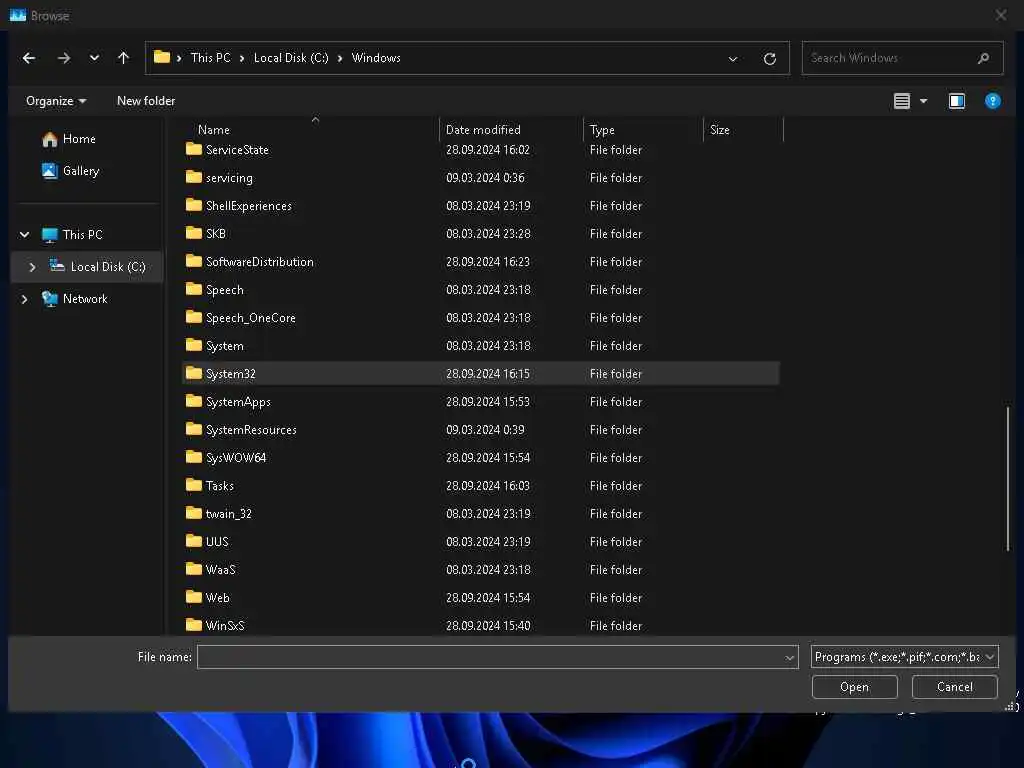Viewport: 1024px width, 768px height.
Task: Sort by the Size column header
Action: (x=720, y=130)
